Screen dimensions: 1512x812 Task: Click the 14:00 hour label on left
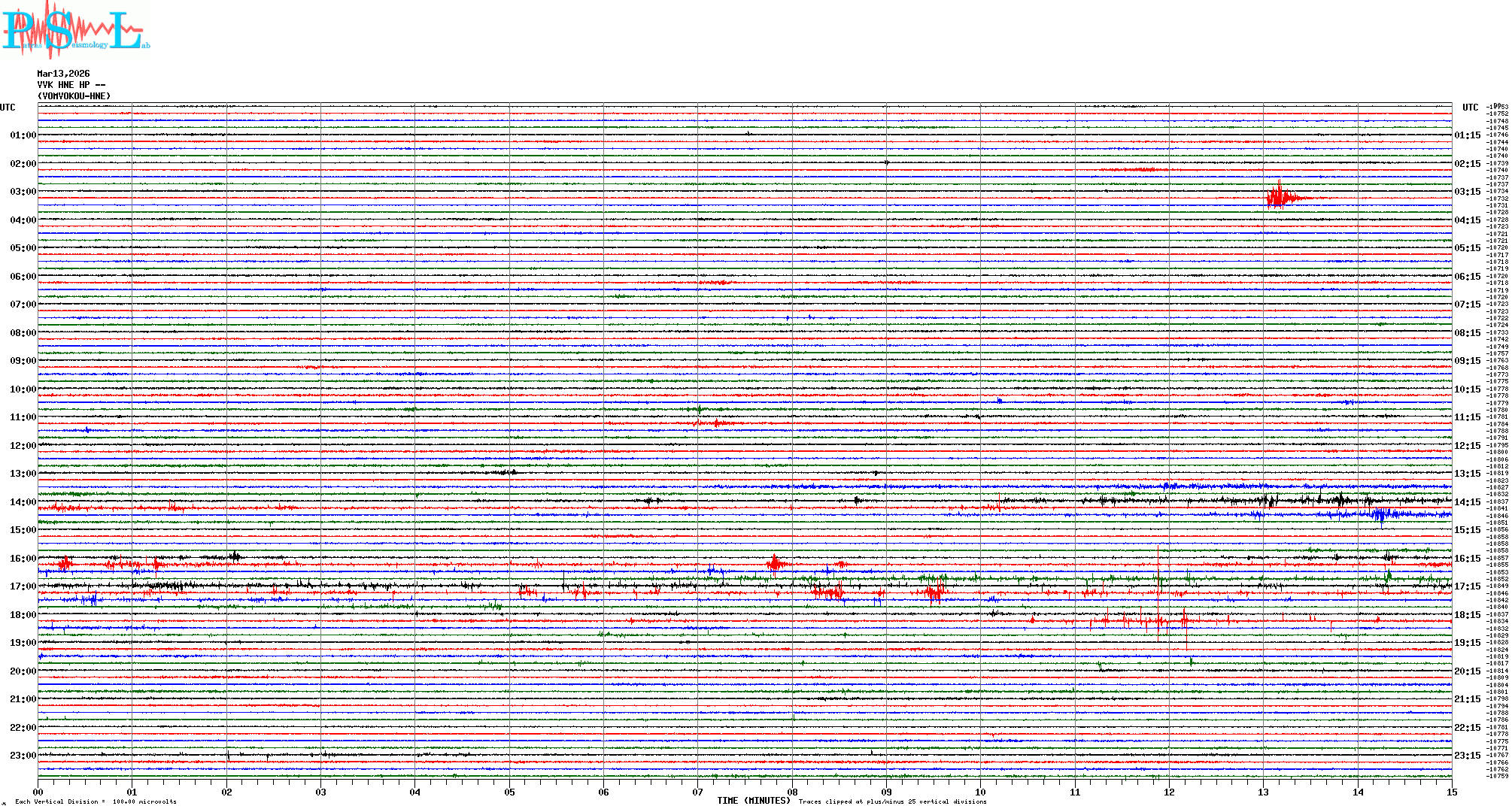click(23, 502)
